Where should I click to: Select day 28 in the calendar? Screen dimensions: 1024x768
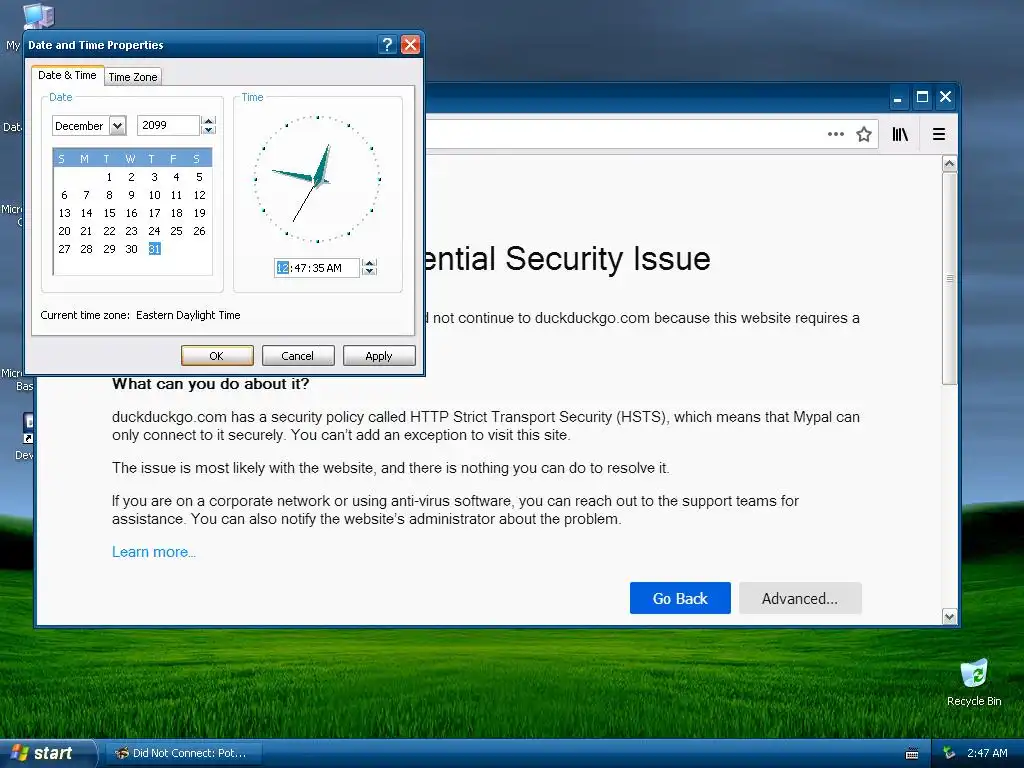pyautogui.click(x=86, y=249)
